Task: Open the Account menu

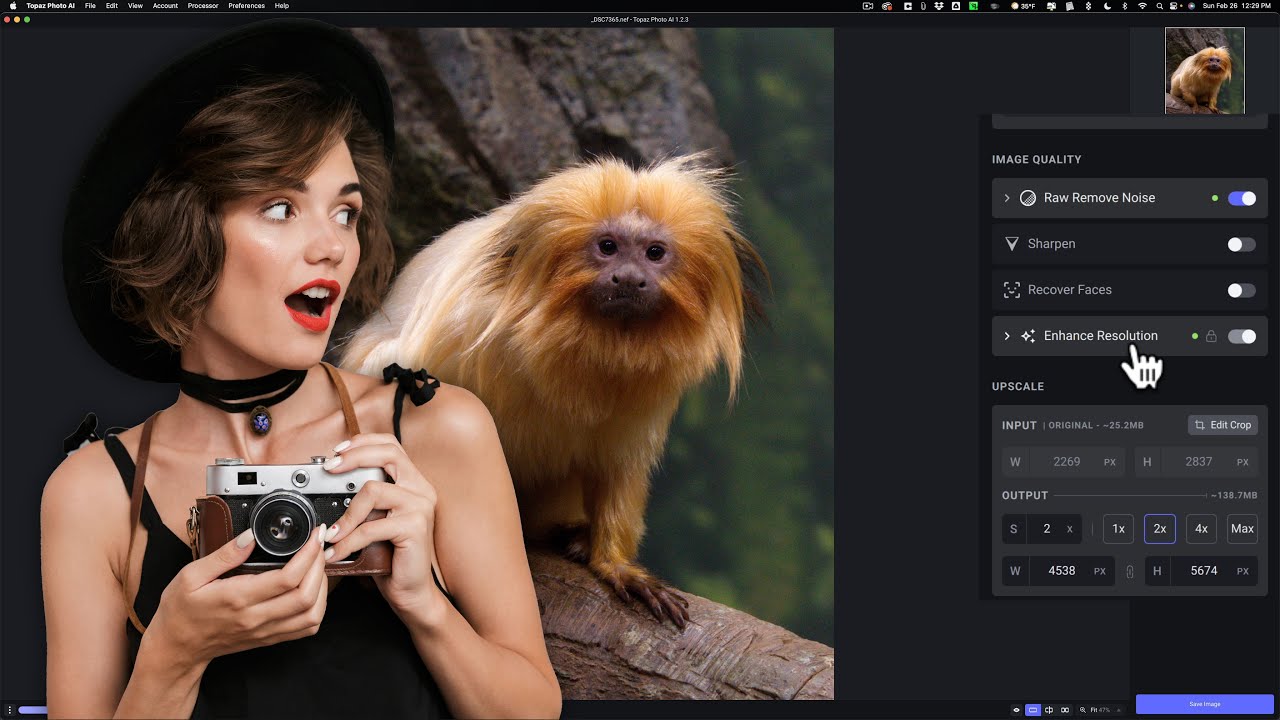Action: click(165, 6)
